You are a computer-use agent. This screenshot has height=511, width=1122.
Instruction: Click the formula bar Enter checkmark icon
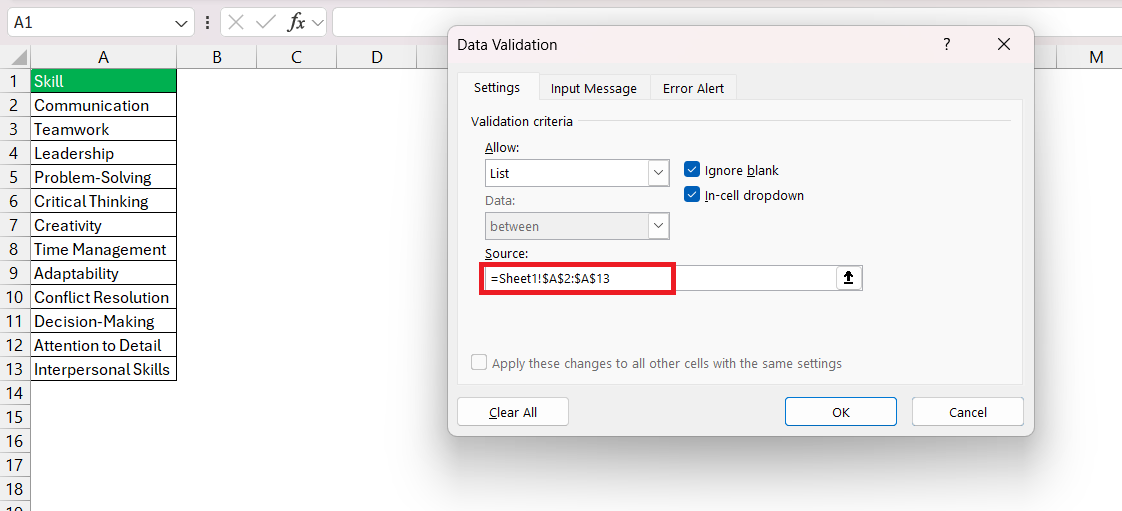point(265,23)
